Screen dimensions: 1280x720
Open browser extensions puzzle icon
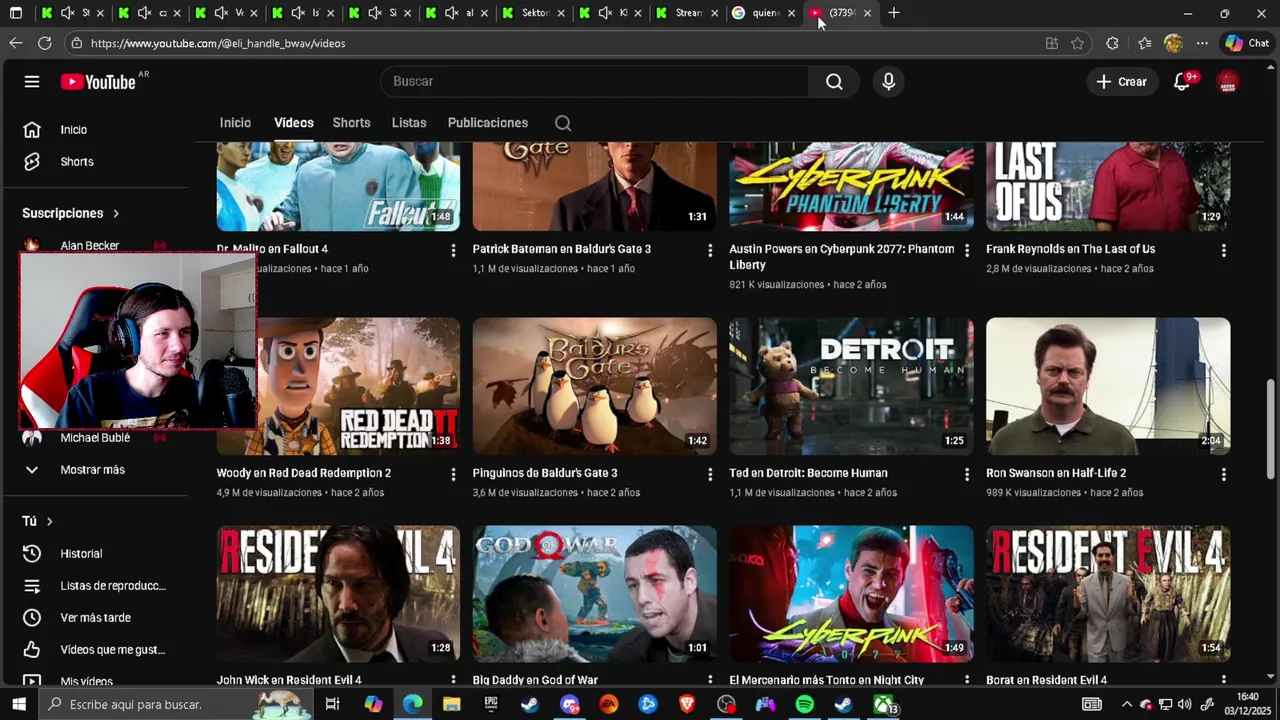point(1112,43)
